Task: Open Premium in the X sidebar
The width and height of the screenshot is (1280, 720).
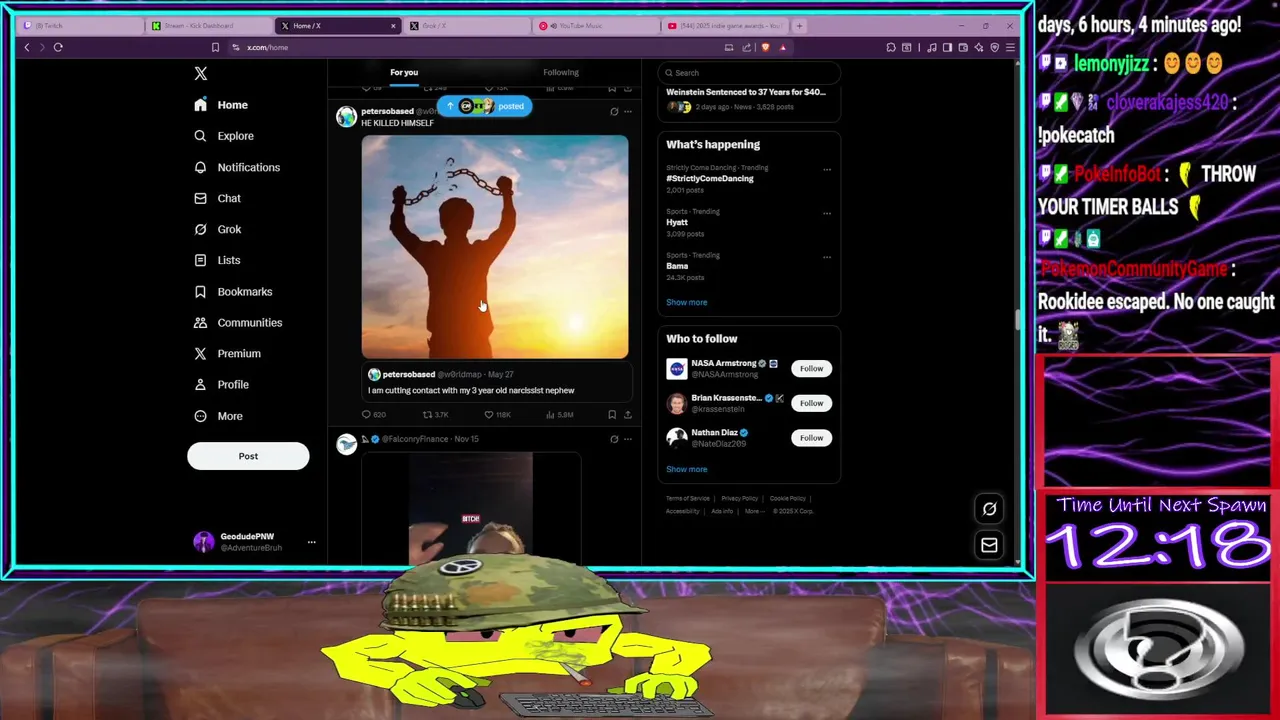Action: (x=227, y=353)
